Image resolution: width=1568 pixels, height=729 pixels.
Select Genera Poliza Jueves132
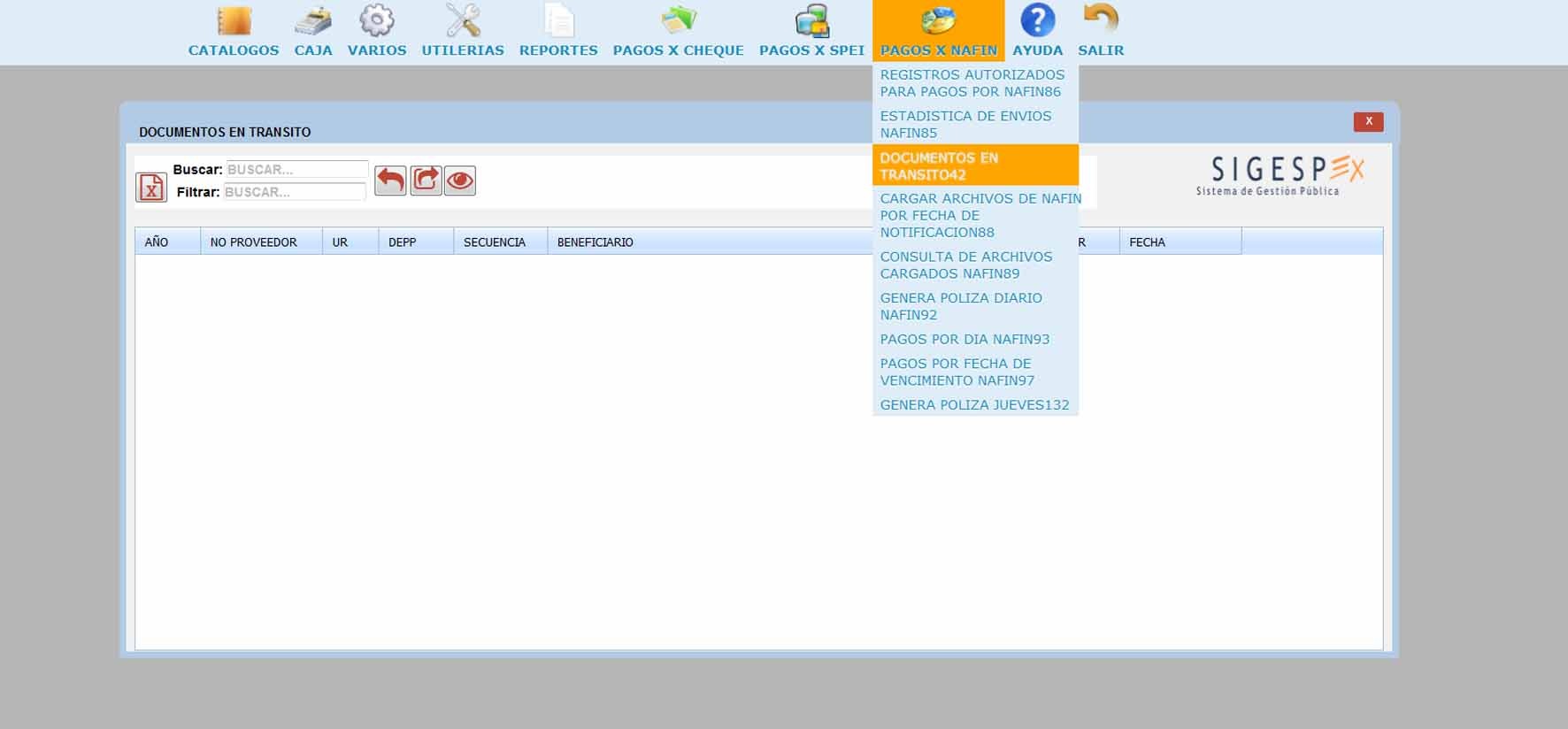(975, 404)
